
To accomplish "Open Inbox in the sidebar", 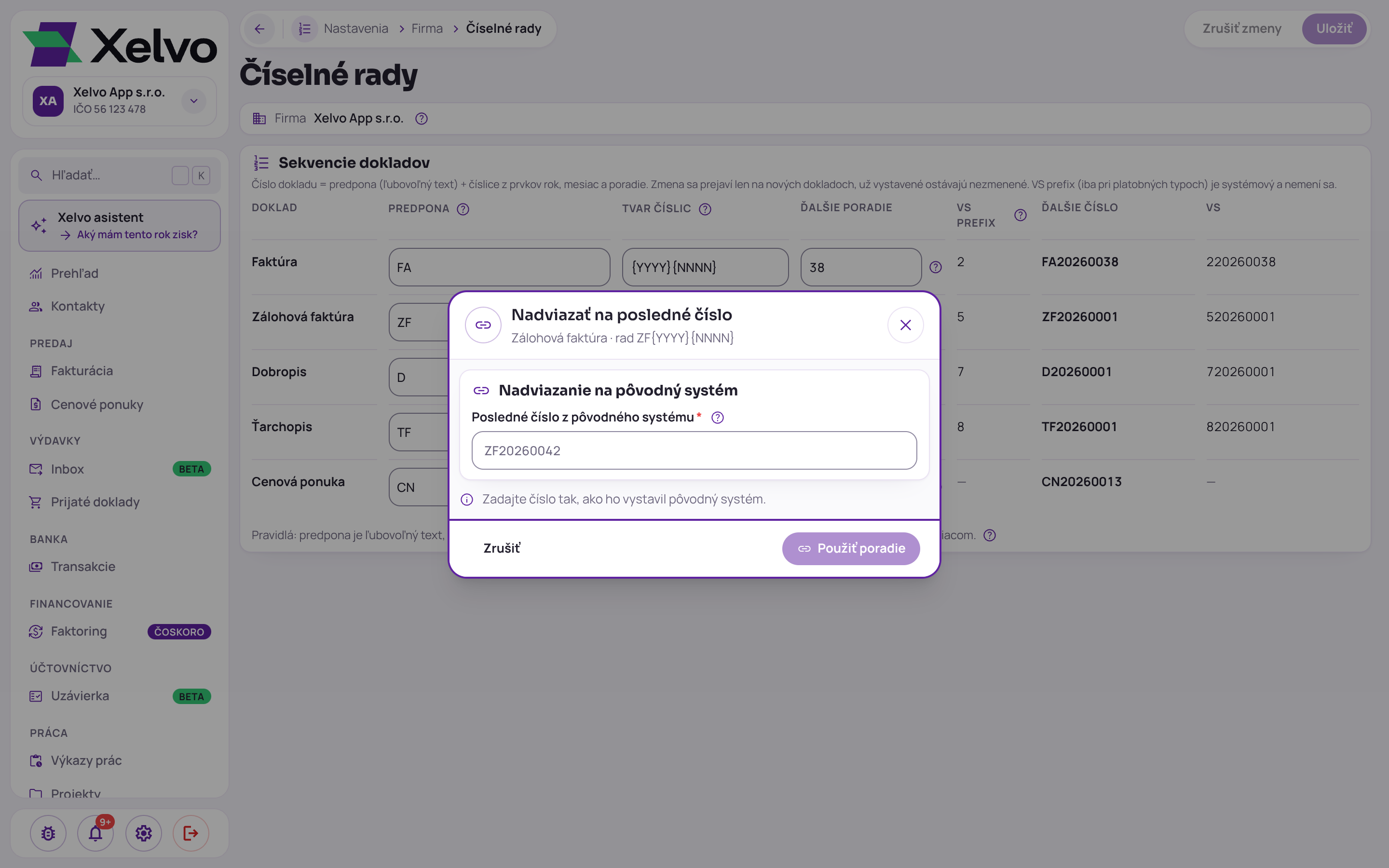I will click(120, 469).
